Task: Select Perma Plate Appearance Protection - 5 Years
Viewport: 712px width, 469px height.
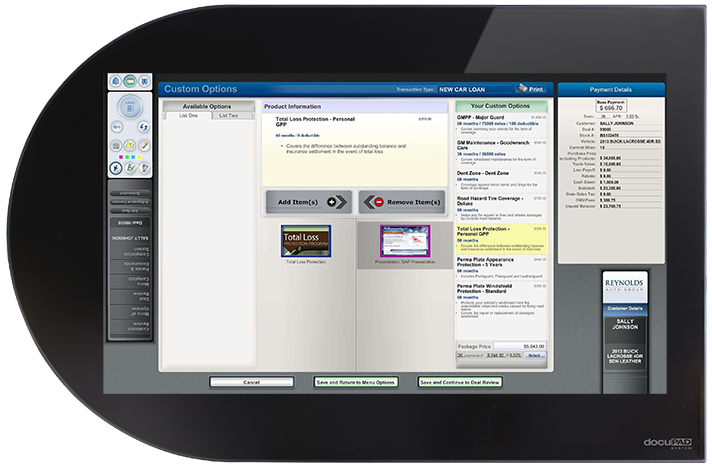Action: (x=501, y=268)
